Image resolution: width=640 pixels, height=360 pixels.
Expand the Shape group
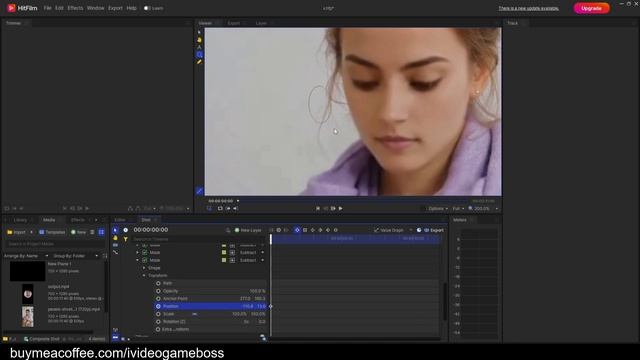click(x=144, y=268)
